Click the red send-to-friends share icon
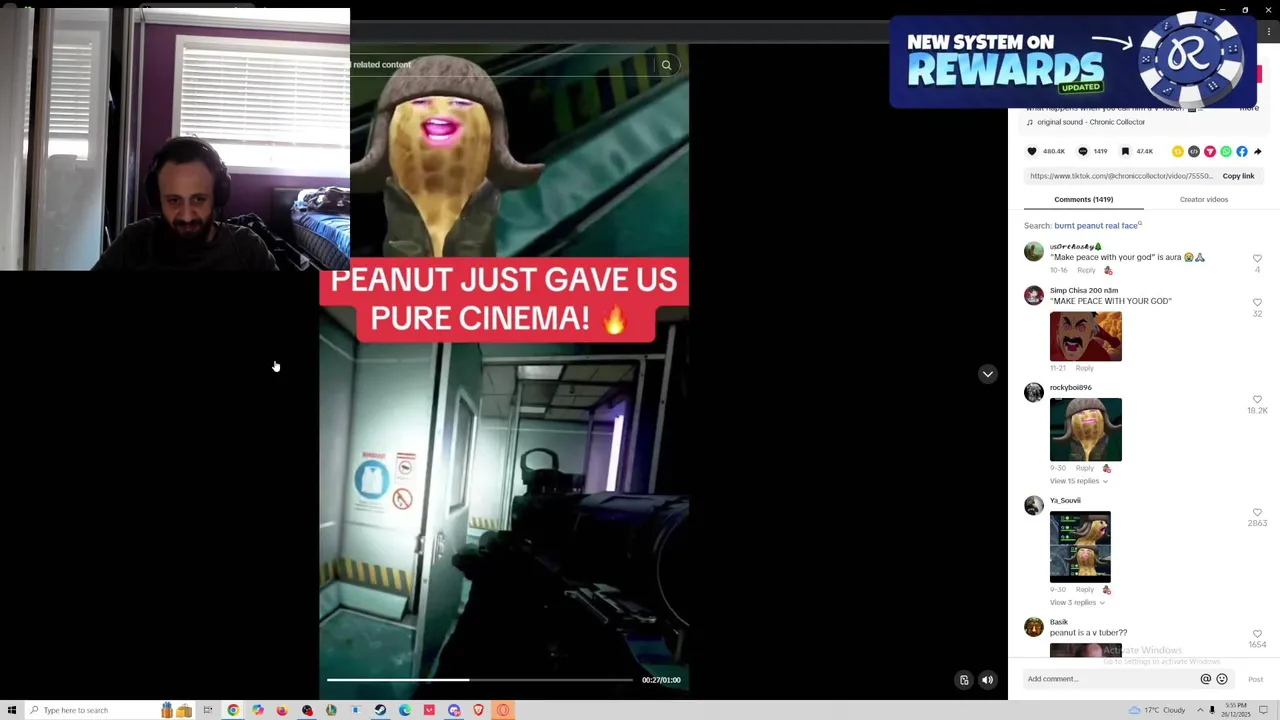1280x720 pixels. click(x=1210, y=151)
